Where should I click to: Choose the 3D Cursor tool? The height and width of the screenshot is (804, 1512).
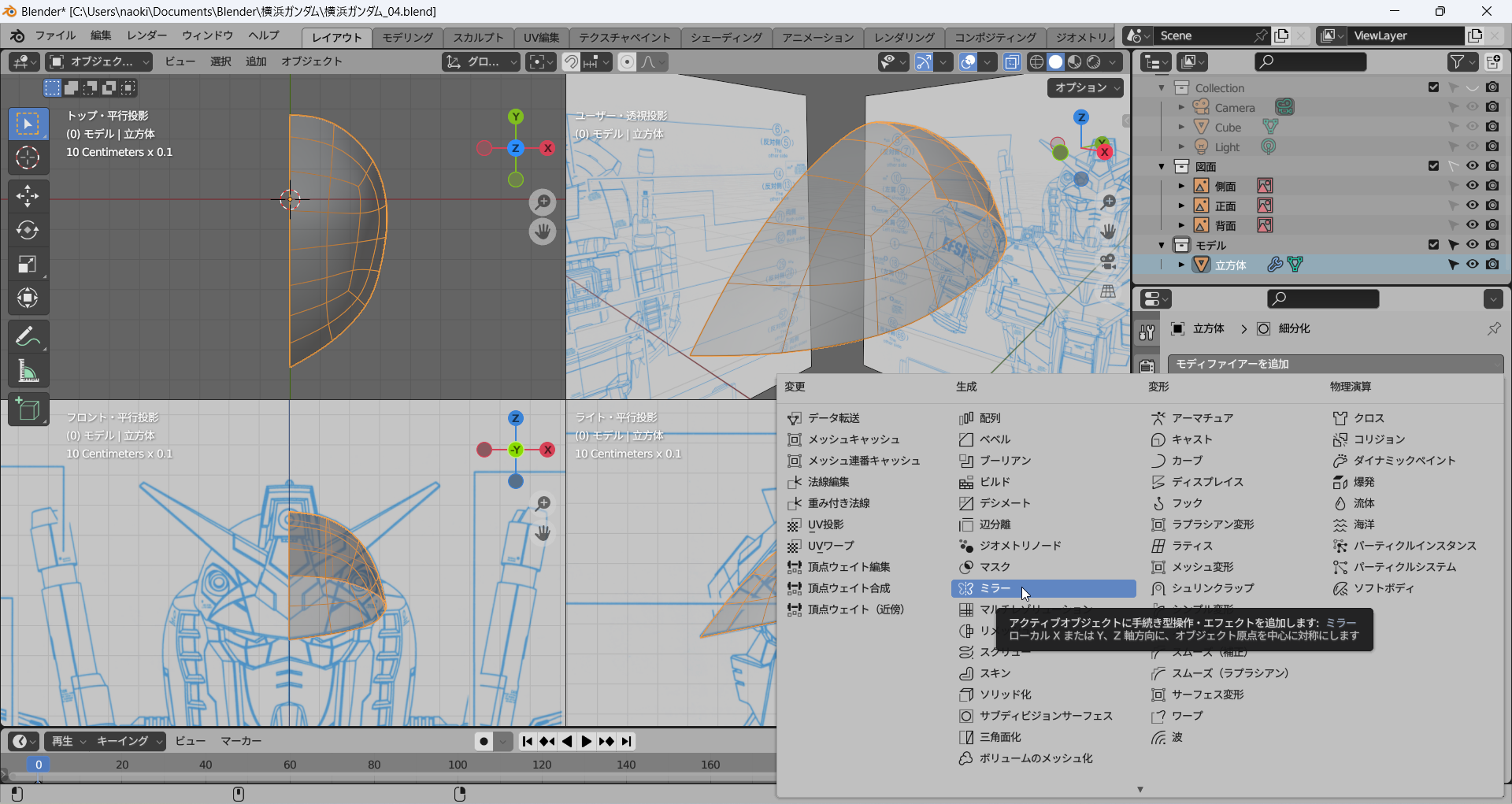click(28, 158)
